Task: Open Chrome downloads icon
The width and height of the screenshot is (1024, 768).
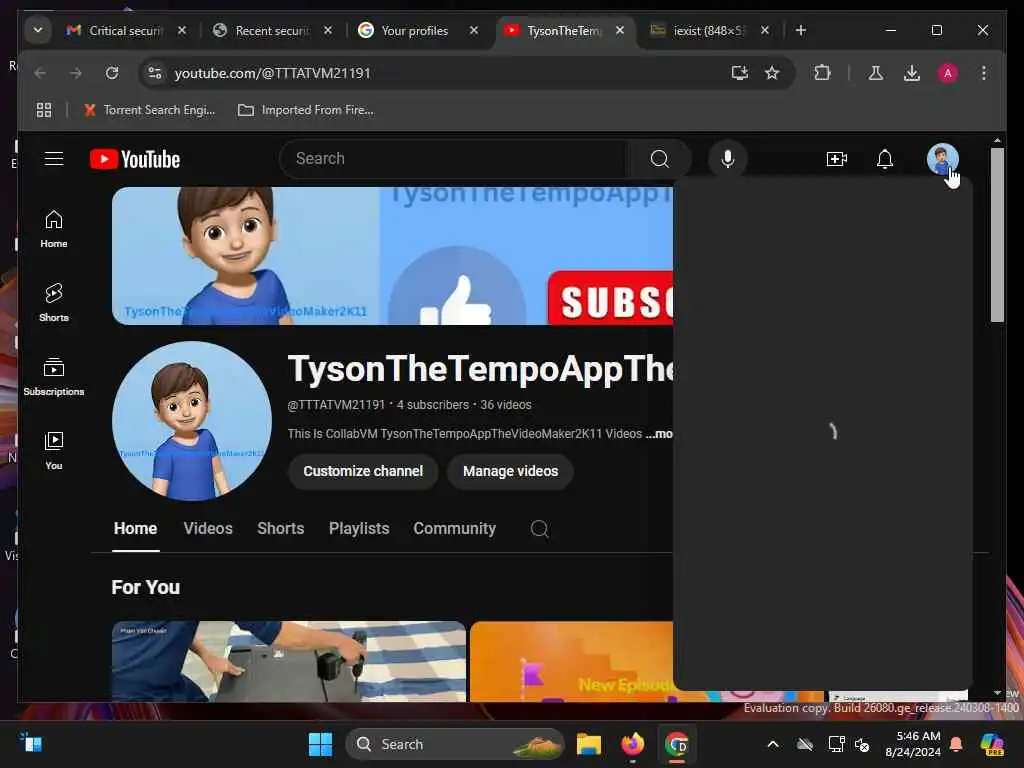Action: coord(912,73)
